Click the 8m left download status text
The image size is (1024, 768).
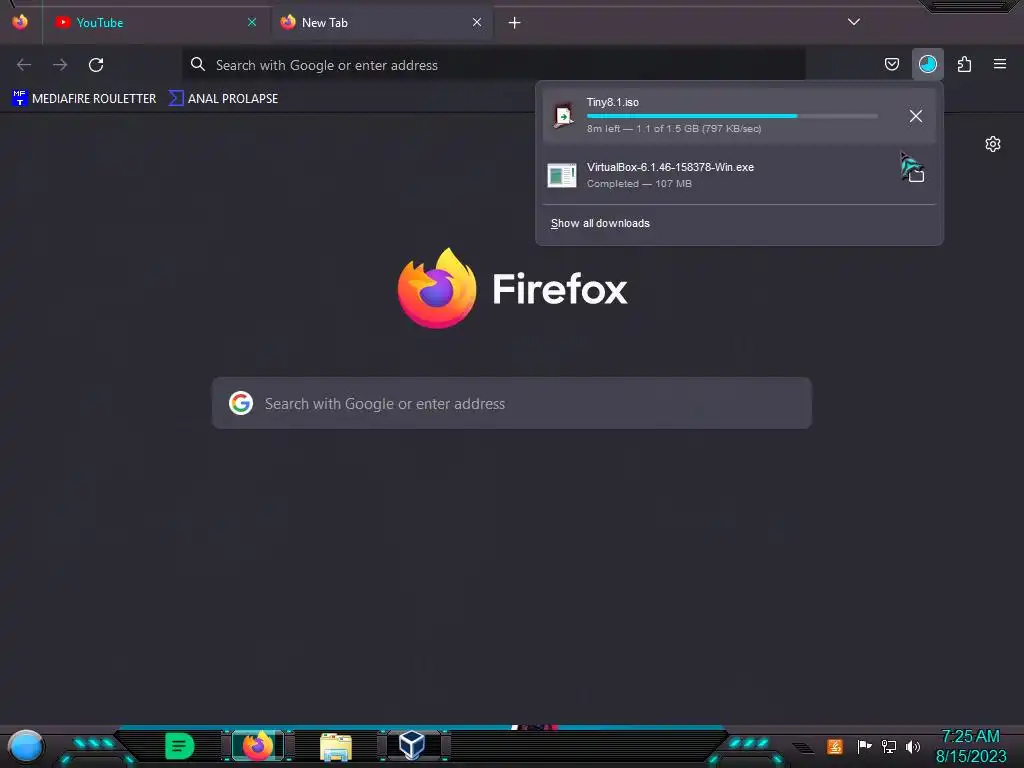point(674,129)
